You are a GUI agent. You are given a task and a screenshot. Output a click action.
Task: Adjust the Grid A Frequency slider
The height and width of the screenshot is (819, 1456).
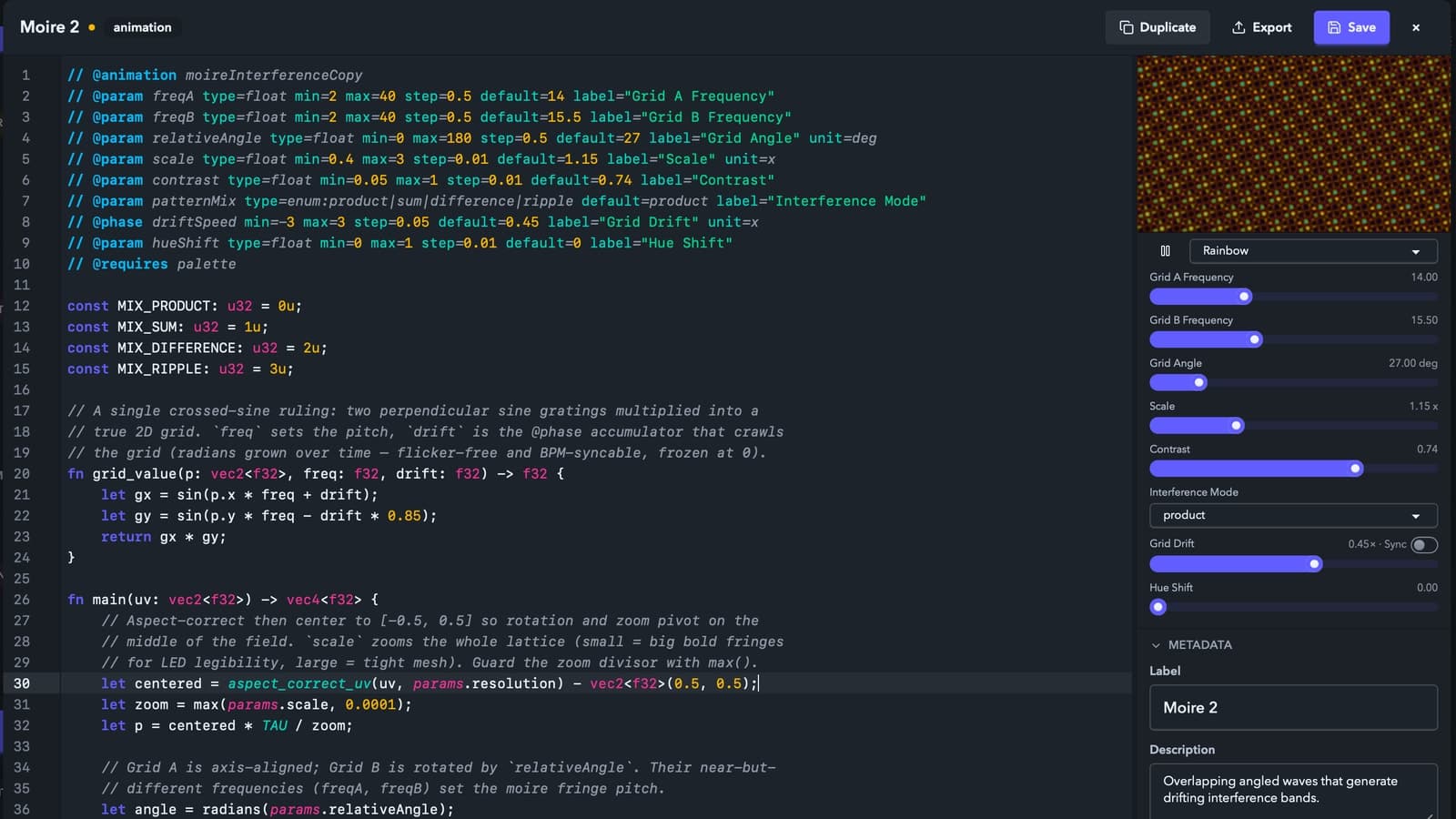(1293, 297)
